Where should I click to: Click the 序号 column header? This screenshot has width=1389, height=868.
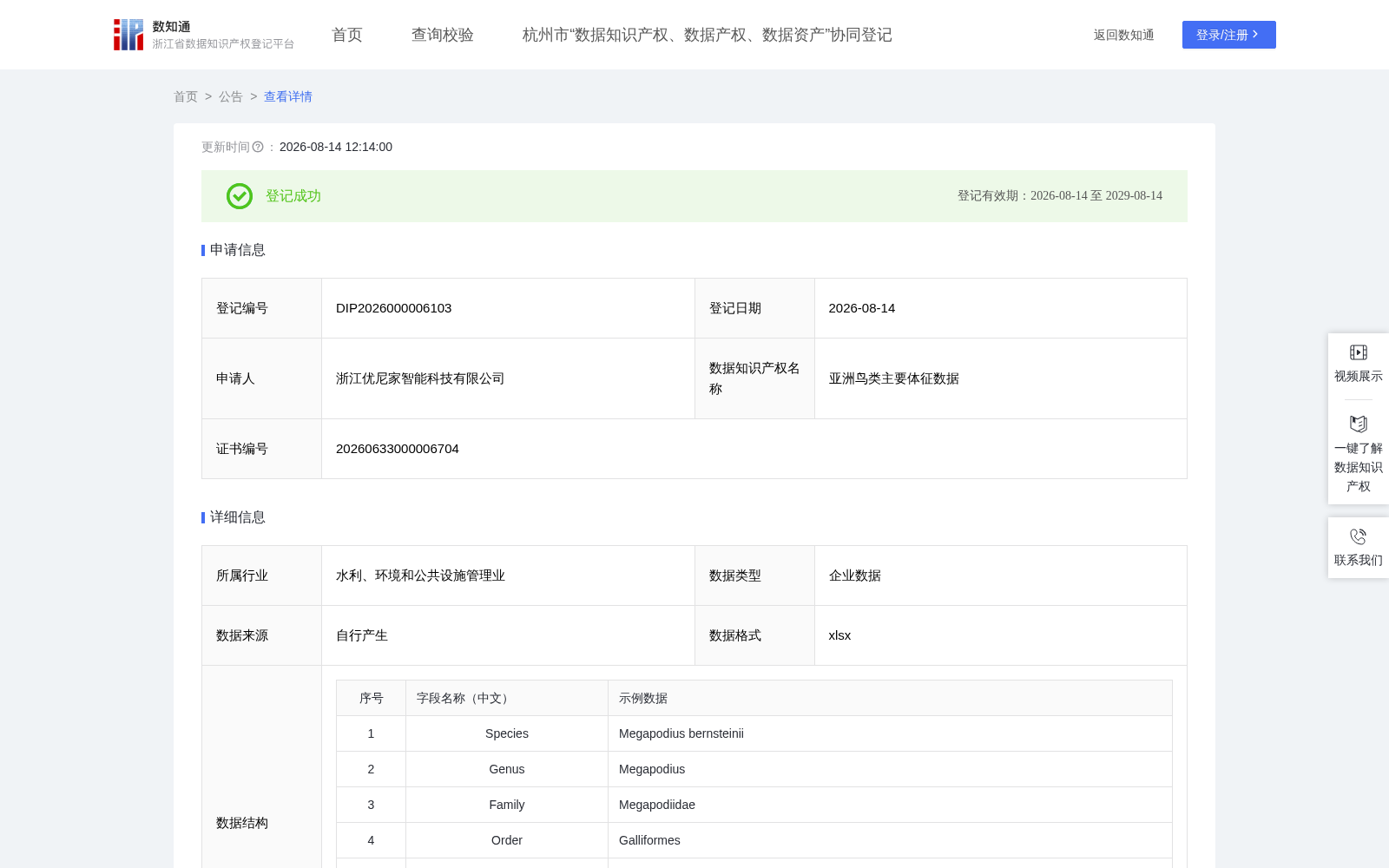372,698
